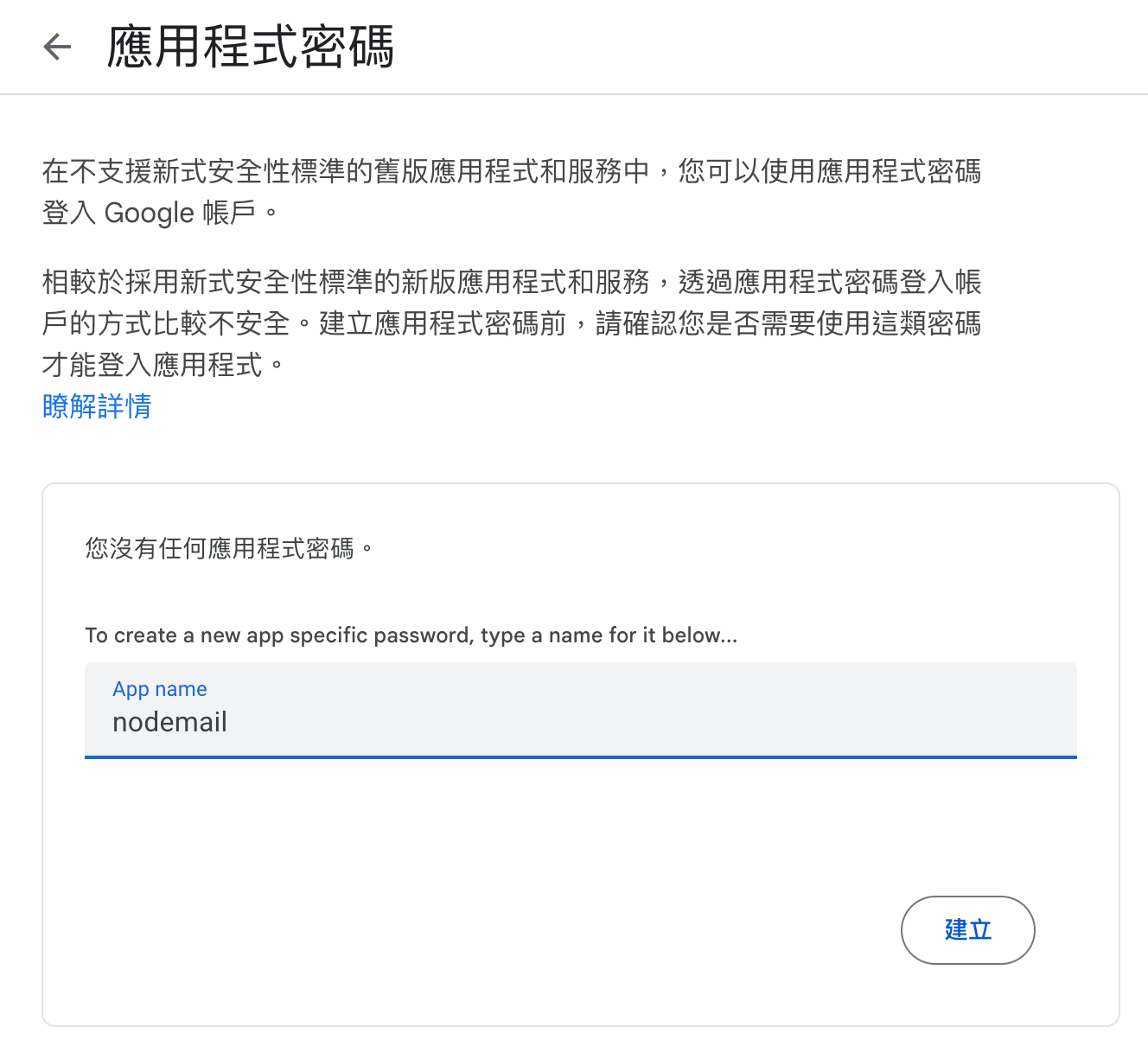Click 建立 inside the rounded pill button
Image resolution: width=1148 pixels, height=1053 pixels.
point(967,929)
